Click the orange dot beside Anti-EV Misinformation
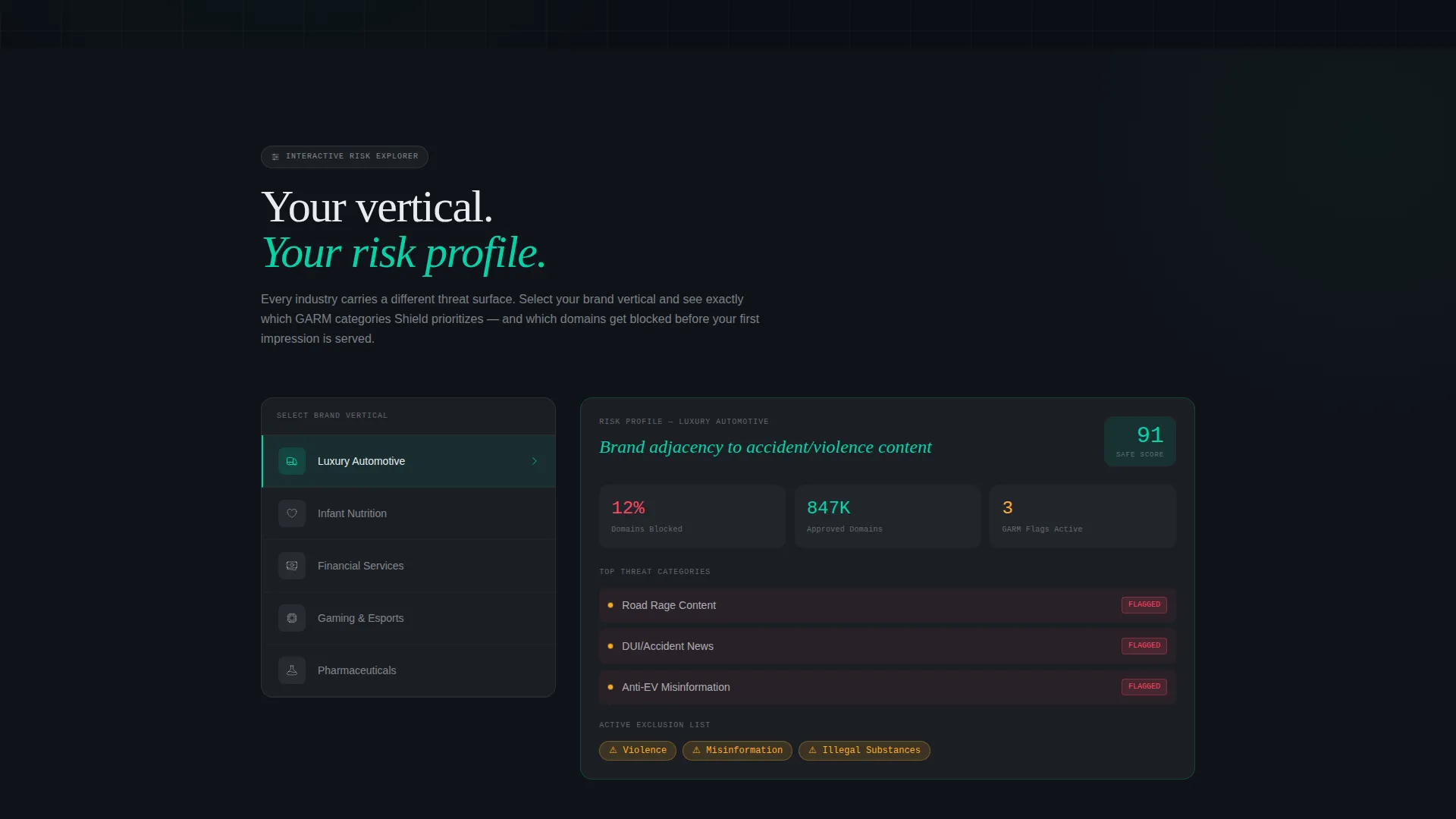Screen dimensions: 1456x819 coord(610,687)
